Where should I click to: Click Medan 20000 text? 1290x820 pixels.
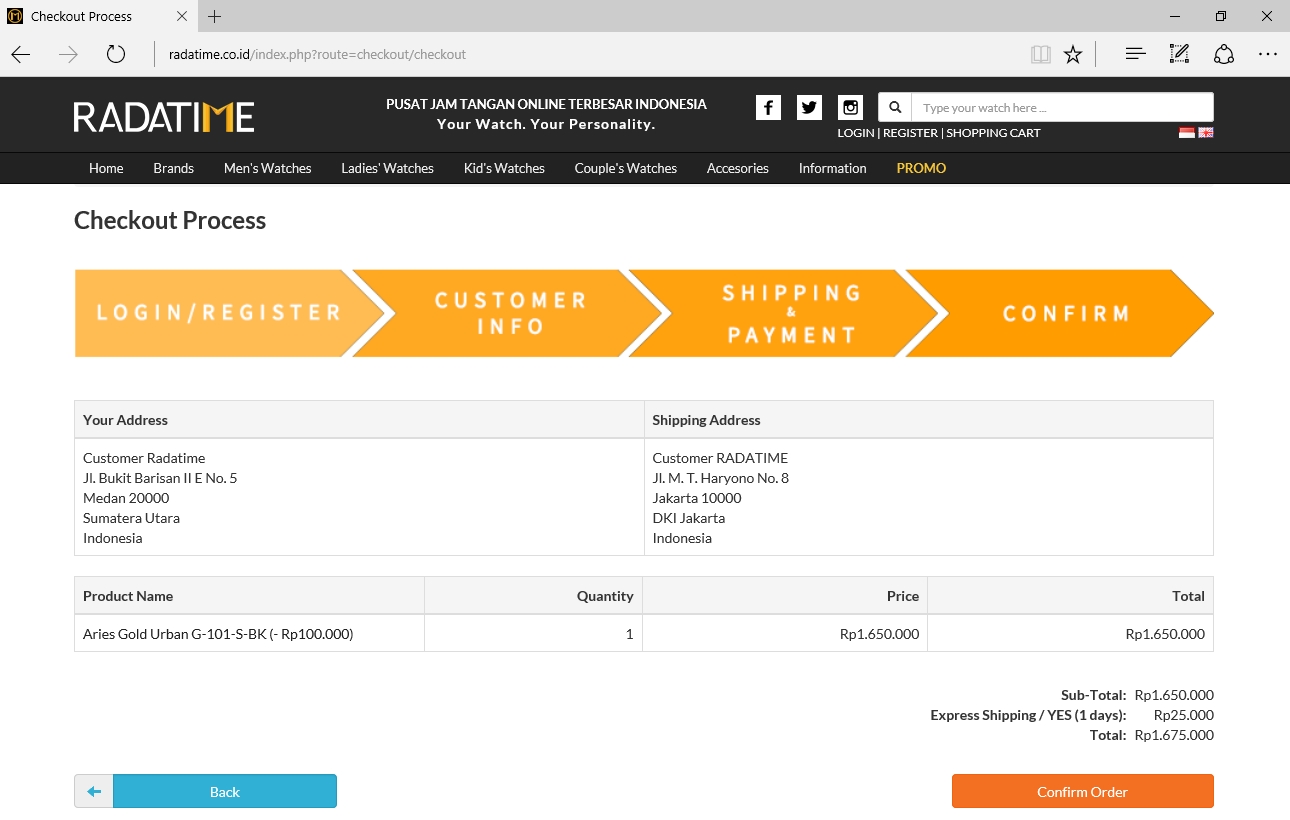(126, 498)
